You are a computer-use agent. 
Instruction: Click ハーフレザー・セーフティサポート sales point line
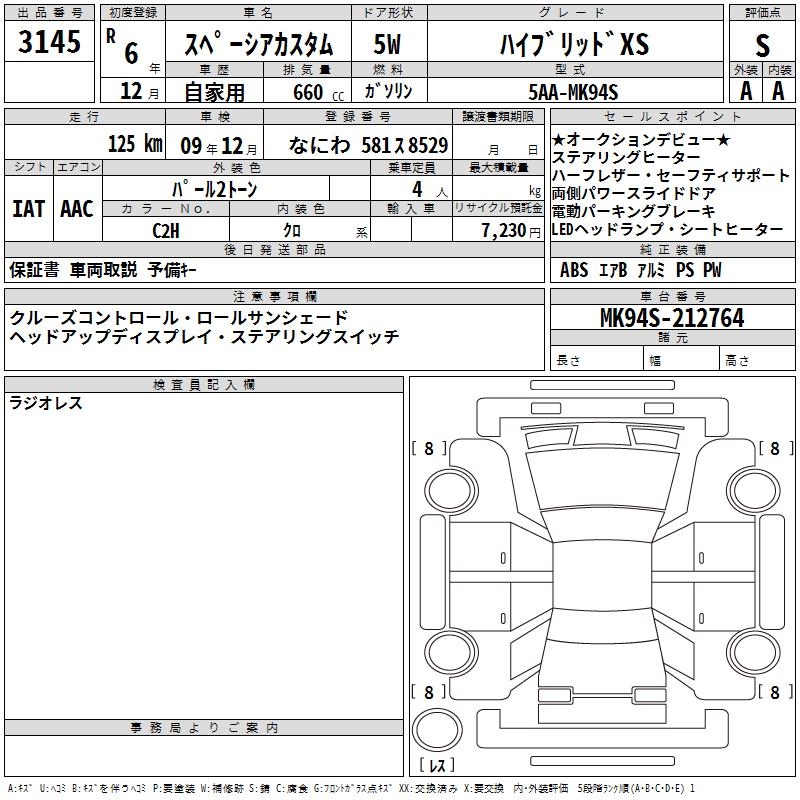671,175
